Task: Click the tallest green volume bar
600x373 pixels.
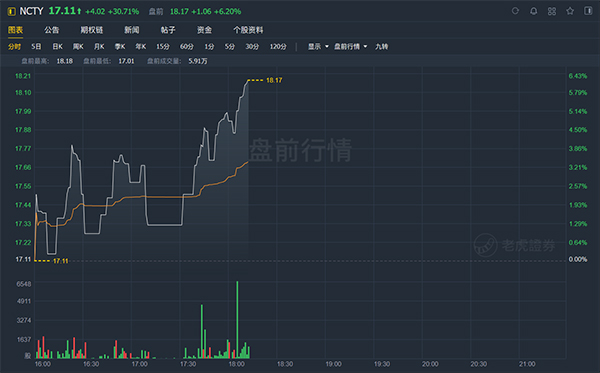Action: [237, 319]
